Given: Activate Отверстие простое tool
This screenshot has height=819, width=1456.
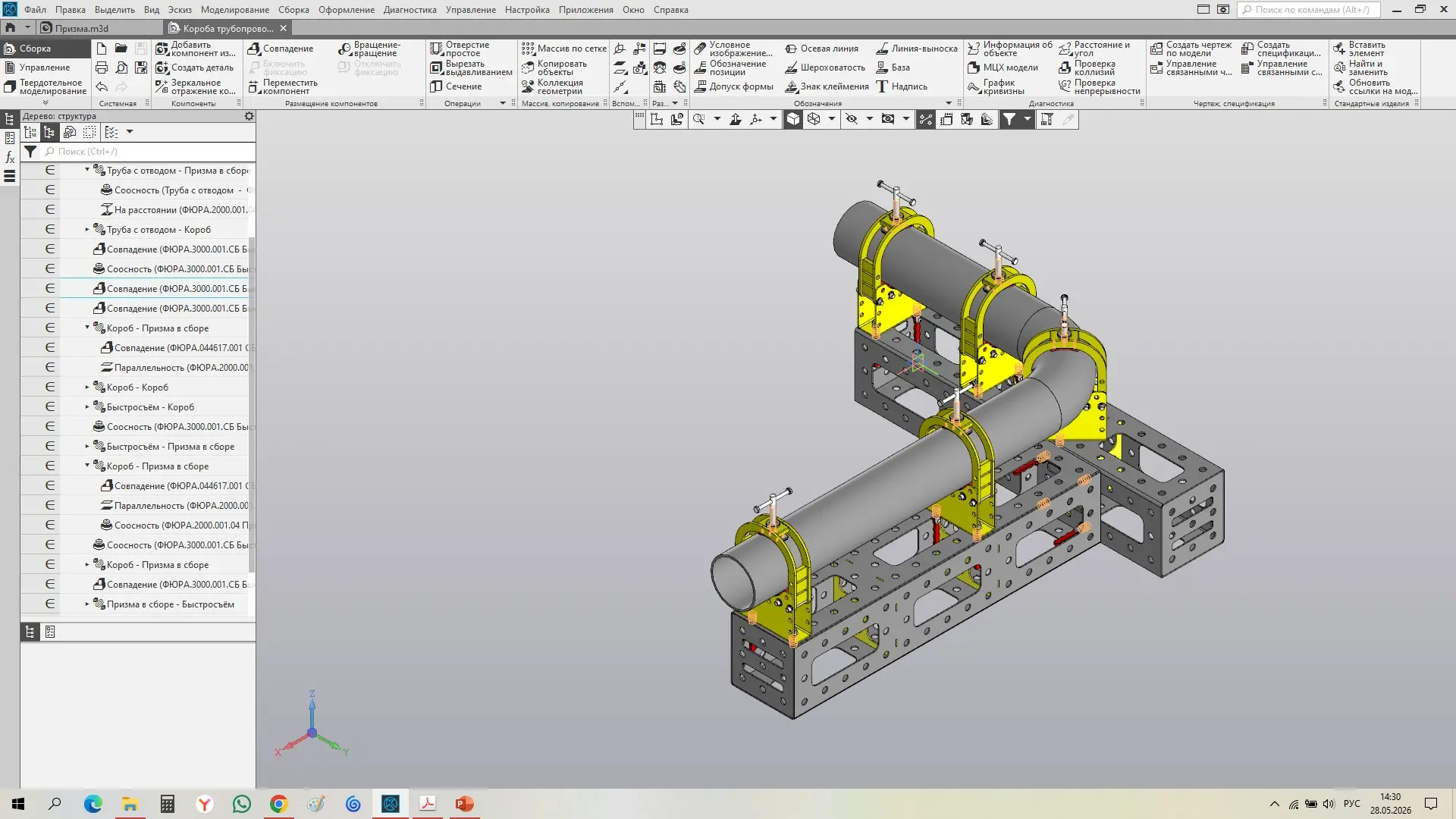Looking at the screenshot, I should [460, 49].
